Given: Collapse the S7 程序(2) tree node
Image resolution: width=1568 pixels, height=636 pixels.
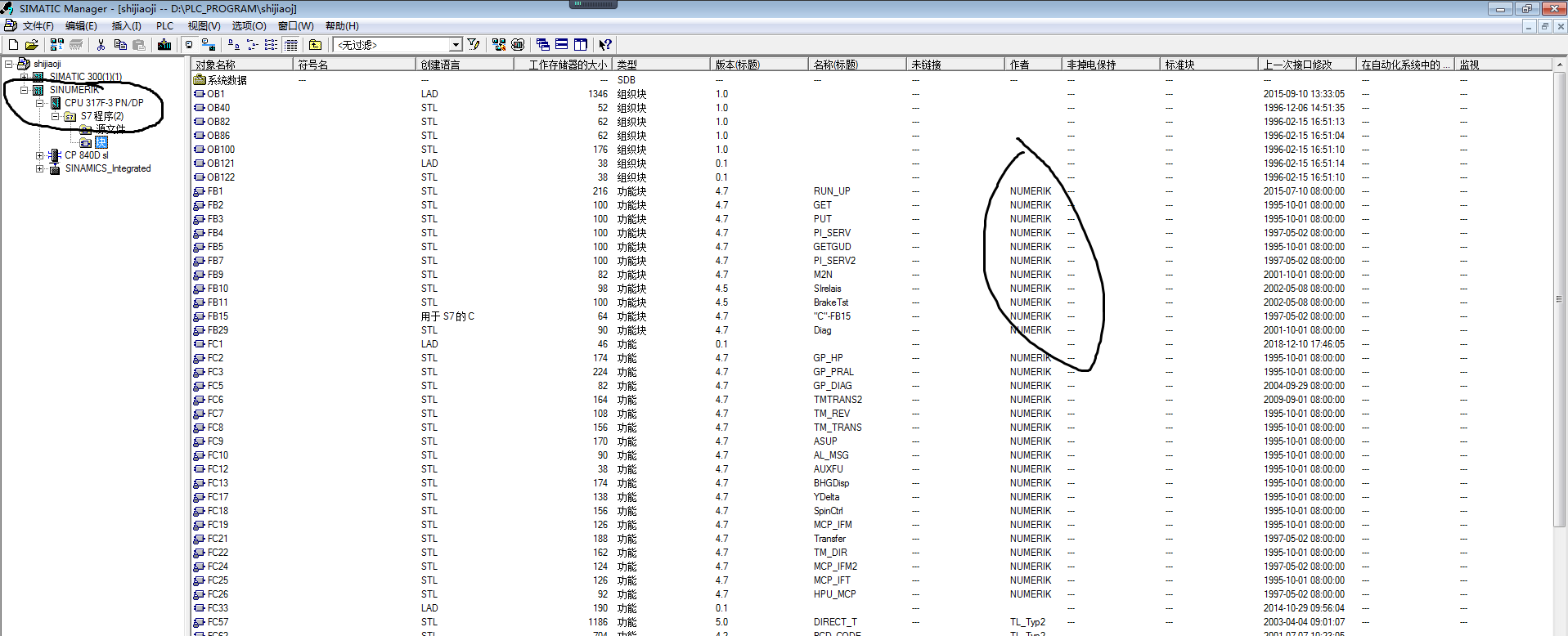Looking at the screenshot, I should (x=55, y=116).
